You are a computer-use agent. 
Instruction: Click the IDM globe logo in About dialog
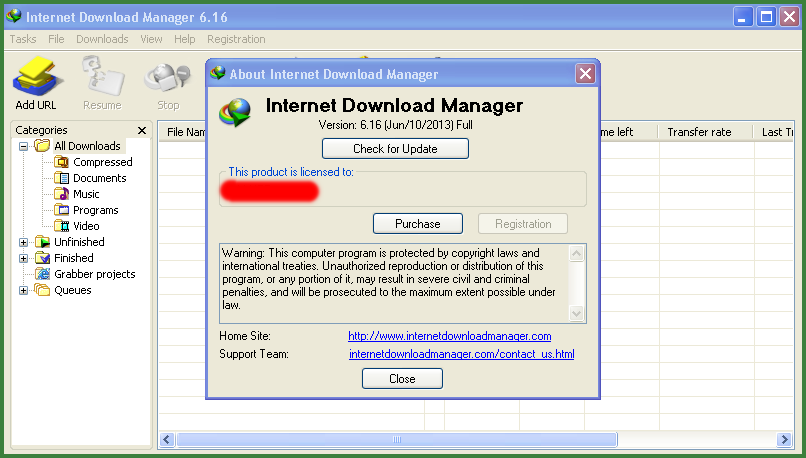coord(235,113)
